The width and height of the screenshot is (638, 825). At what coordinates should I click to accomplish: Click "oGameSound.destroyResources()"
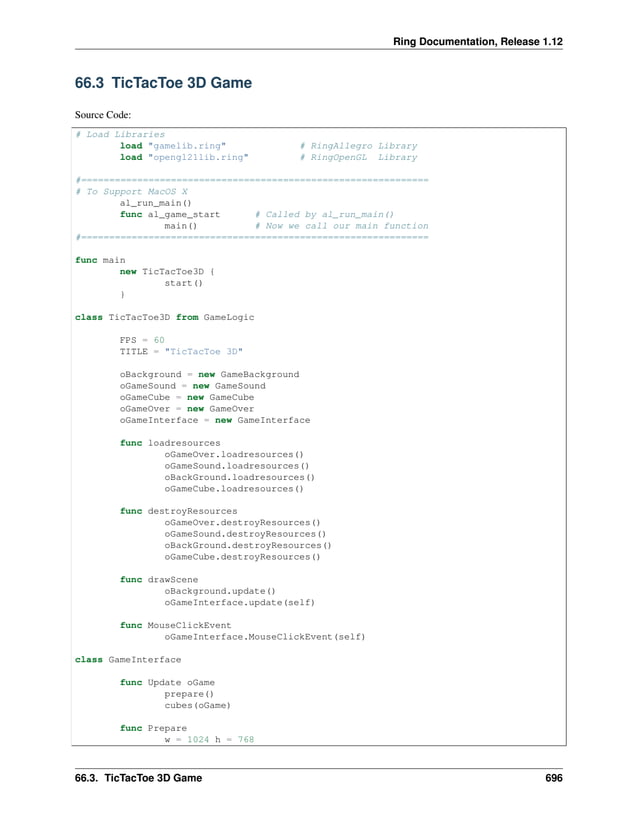(x=245, y=534)
